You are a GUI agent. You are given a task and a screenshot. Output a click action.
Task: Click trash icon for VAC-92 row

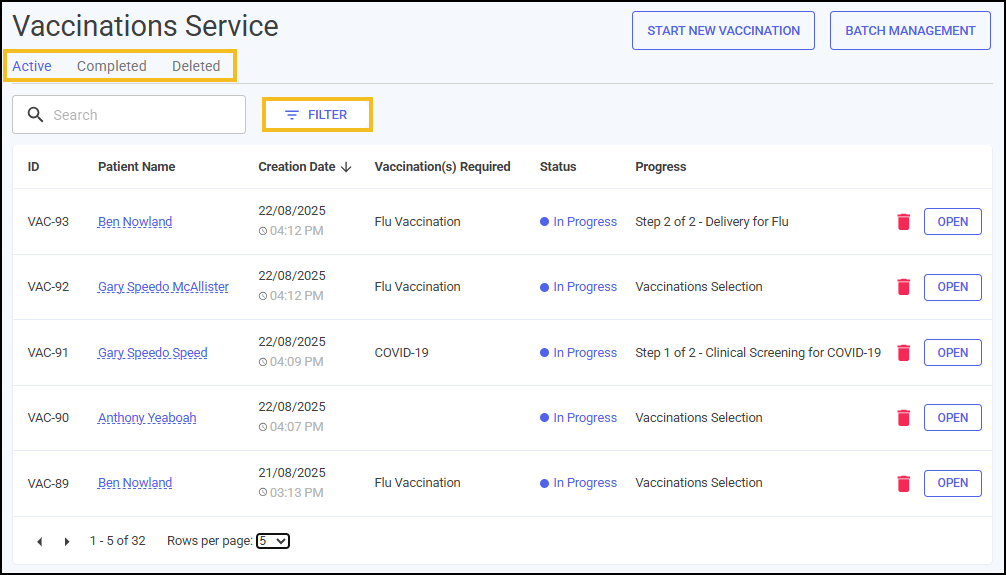pyautogui.click(x=903, y=287)
